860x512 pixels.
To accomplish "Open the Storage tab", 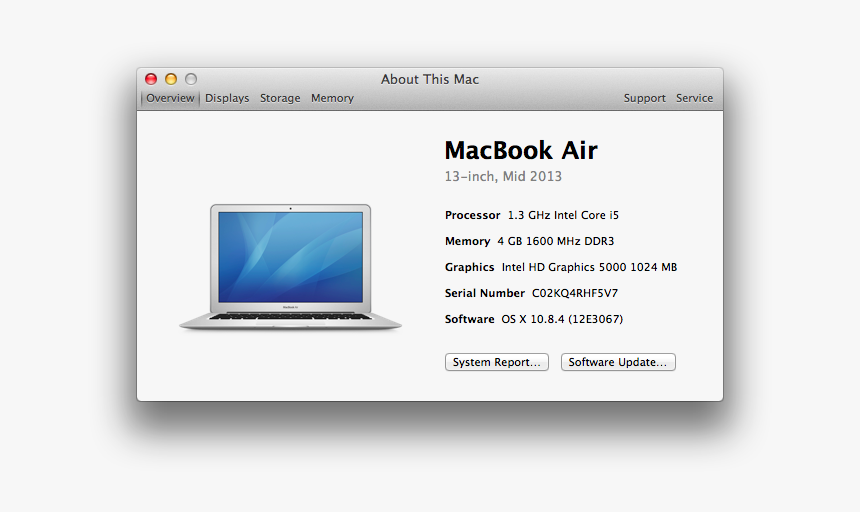I will point(280,98).
